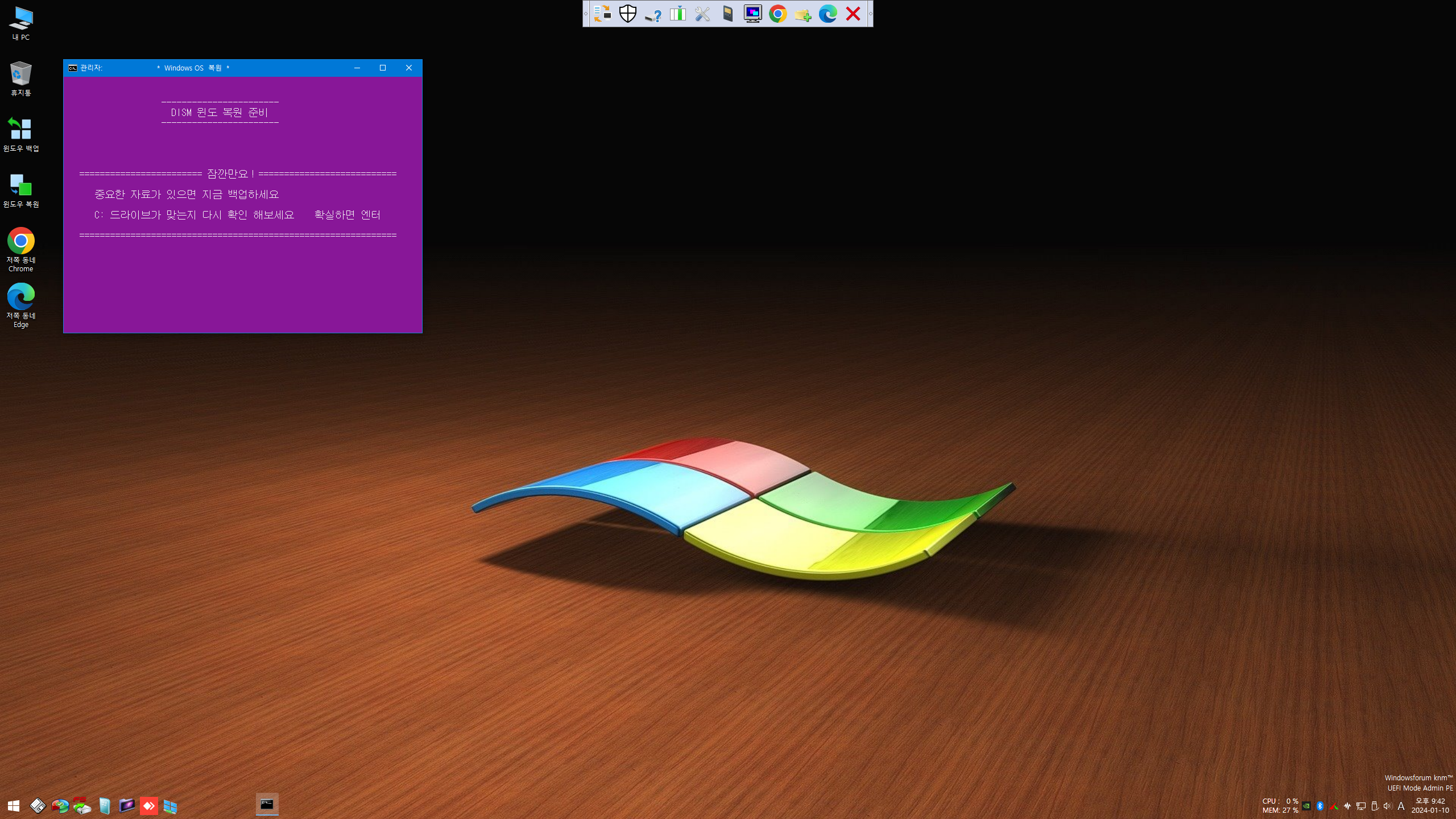Select the 저쪽 동네 Chrome desktop shortcut
Image resolution: width=1456 pixels, height=819 pixels.
(x=21, y=250)
